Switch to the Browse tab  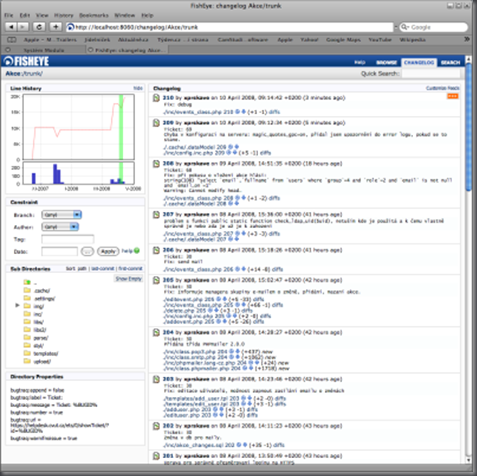386,62
